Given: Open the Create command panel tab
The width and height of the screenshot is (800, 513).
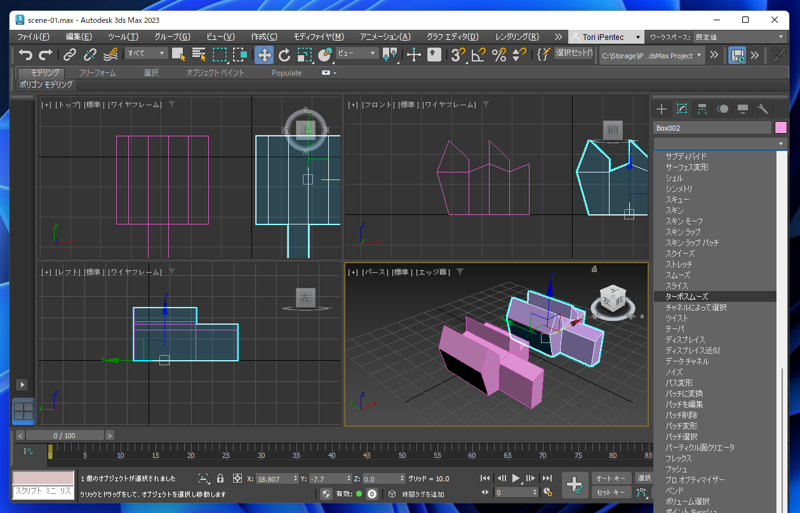Looking at the screenshot, I should [x=661, y=109].
